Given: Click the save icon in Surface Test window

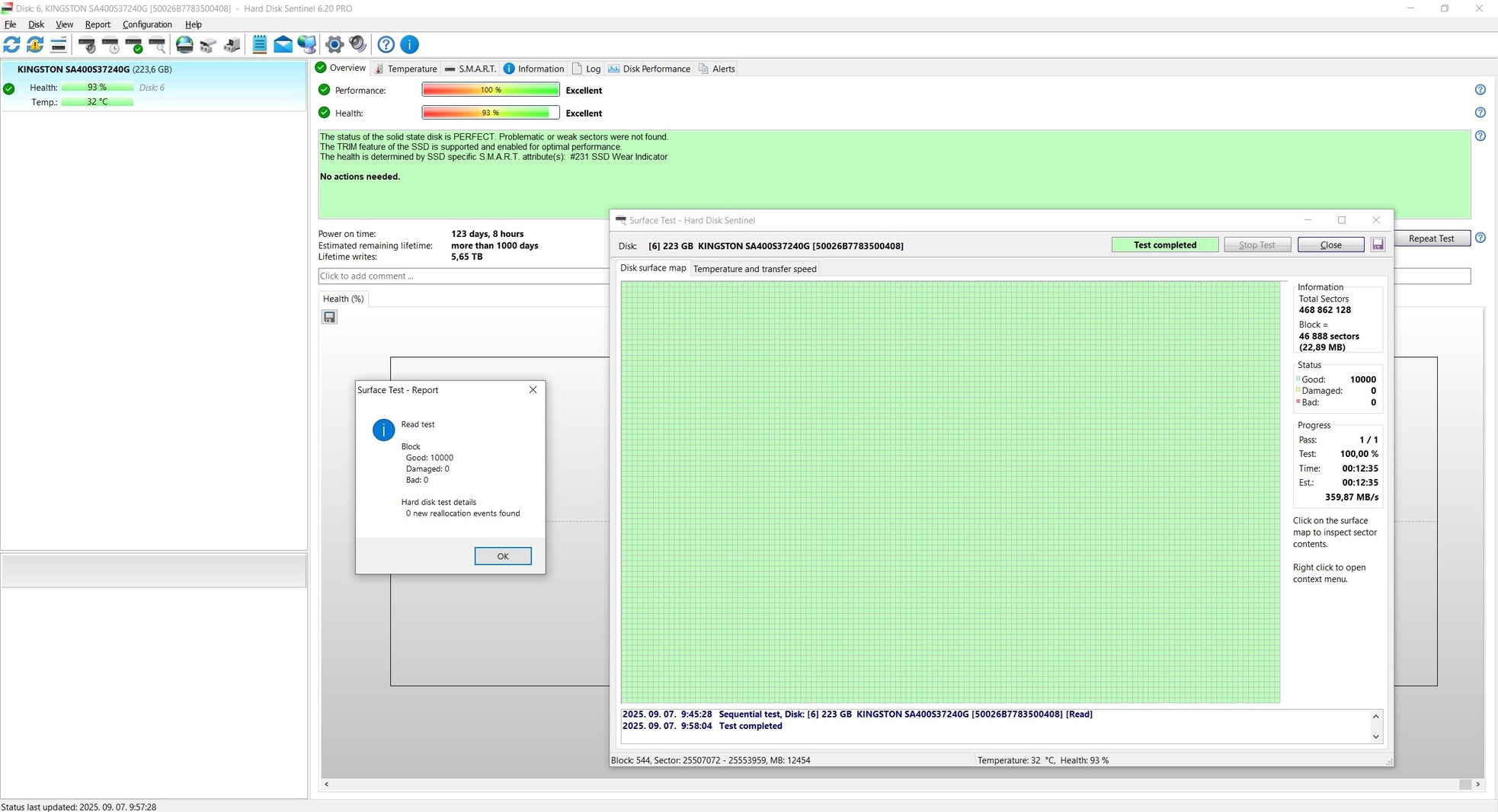Looking at the screenshot, I should point(1378,245).
